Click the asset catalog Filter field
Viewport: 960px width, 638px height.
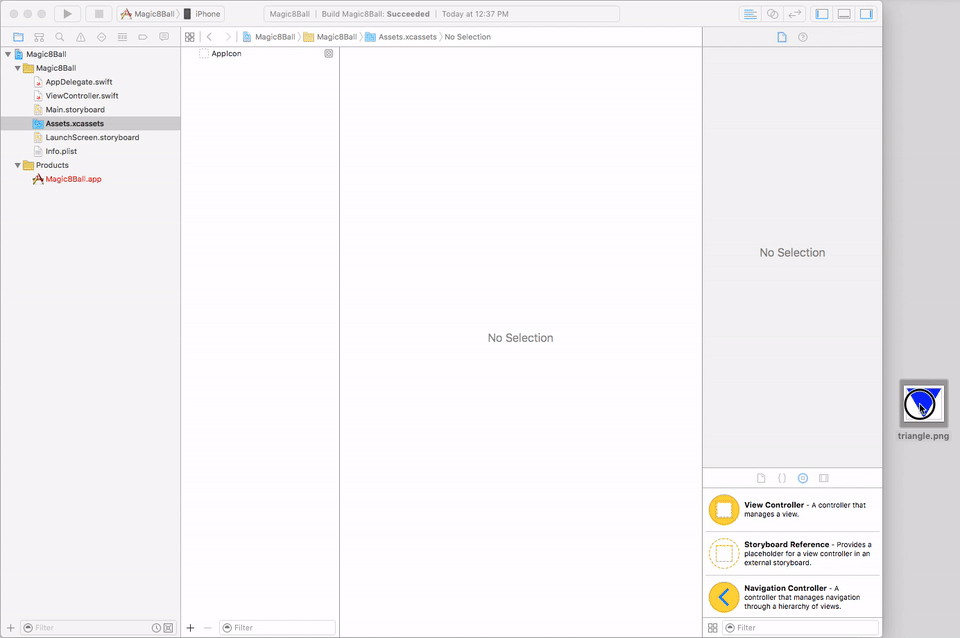pyautogui.click(x=277, y=628)
